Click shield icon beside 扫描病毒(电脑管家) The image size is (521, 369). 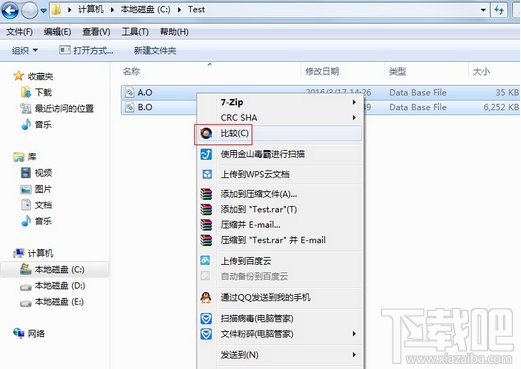point(206,319)
